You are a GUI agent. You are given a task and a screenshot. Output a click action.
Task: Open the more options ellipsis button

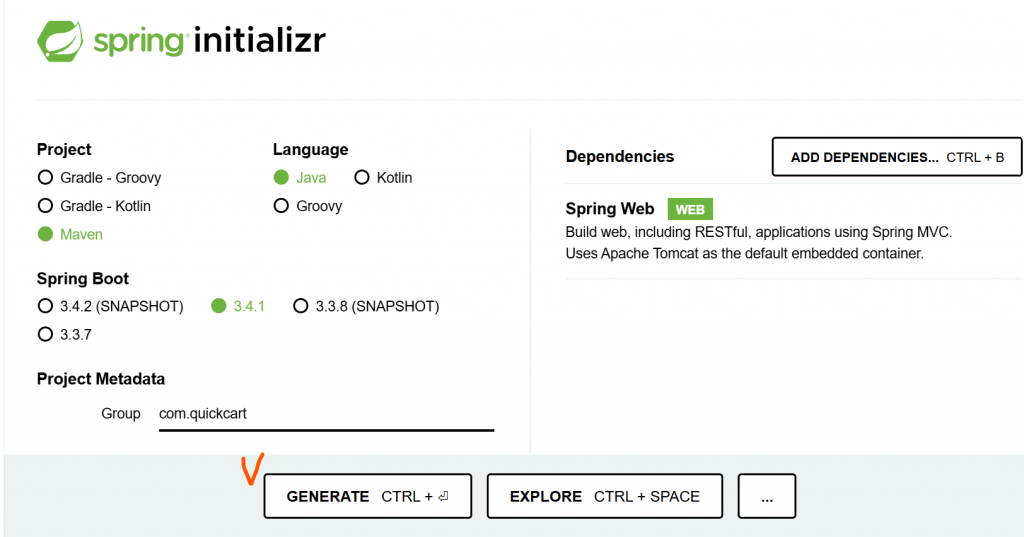(767, 496)
